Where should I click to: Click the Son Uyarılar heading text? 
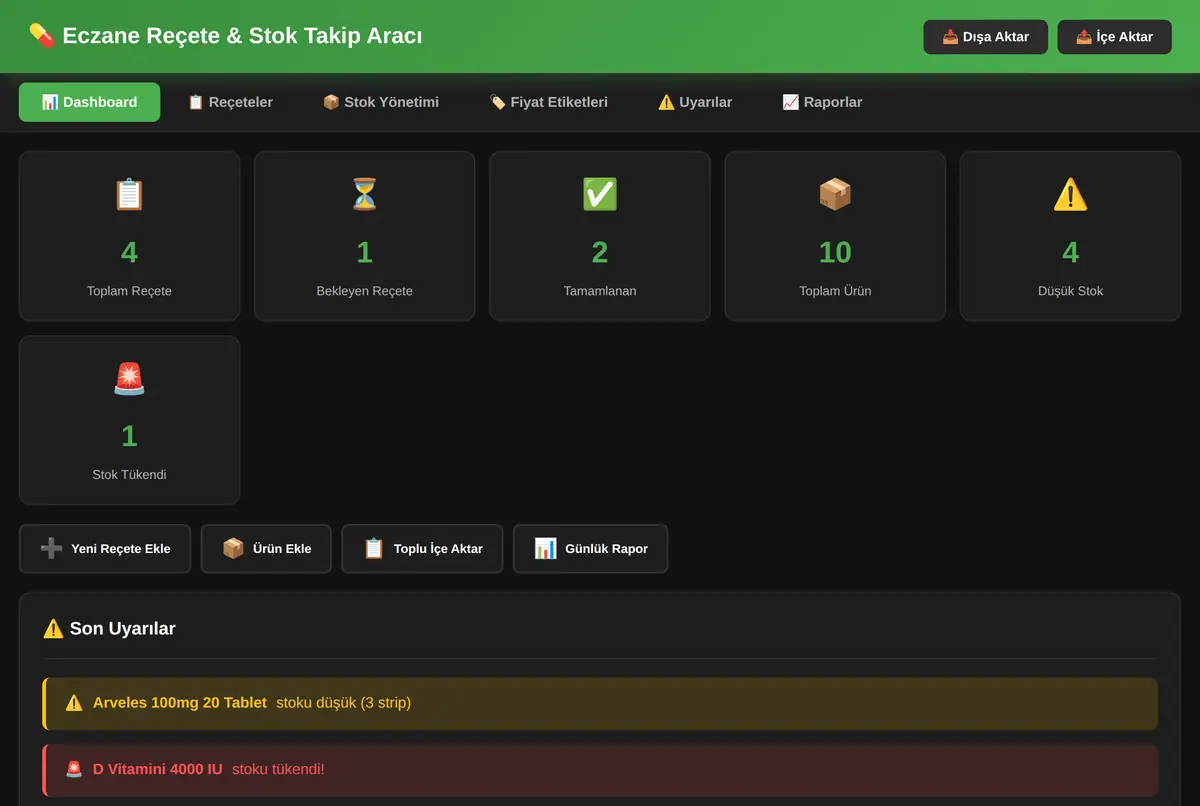[122, 629]
